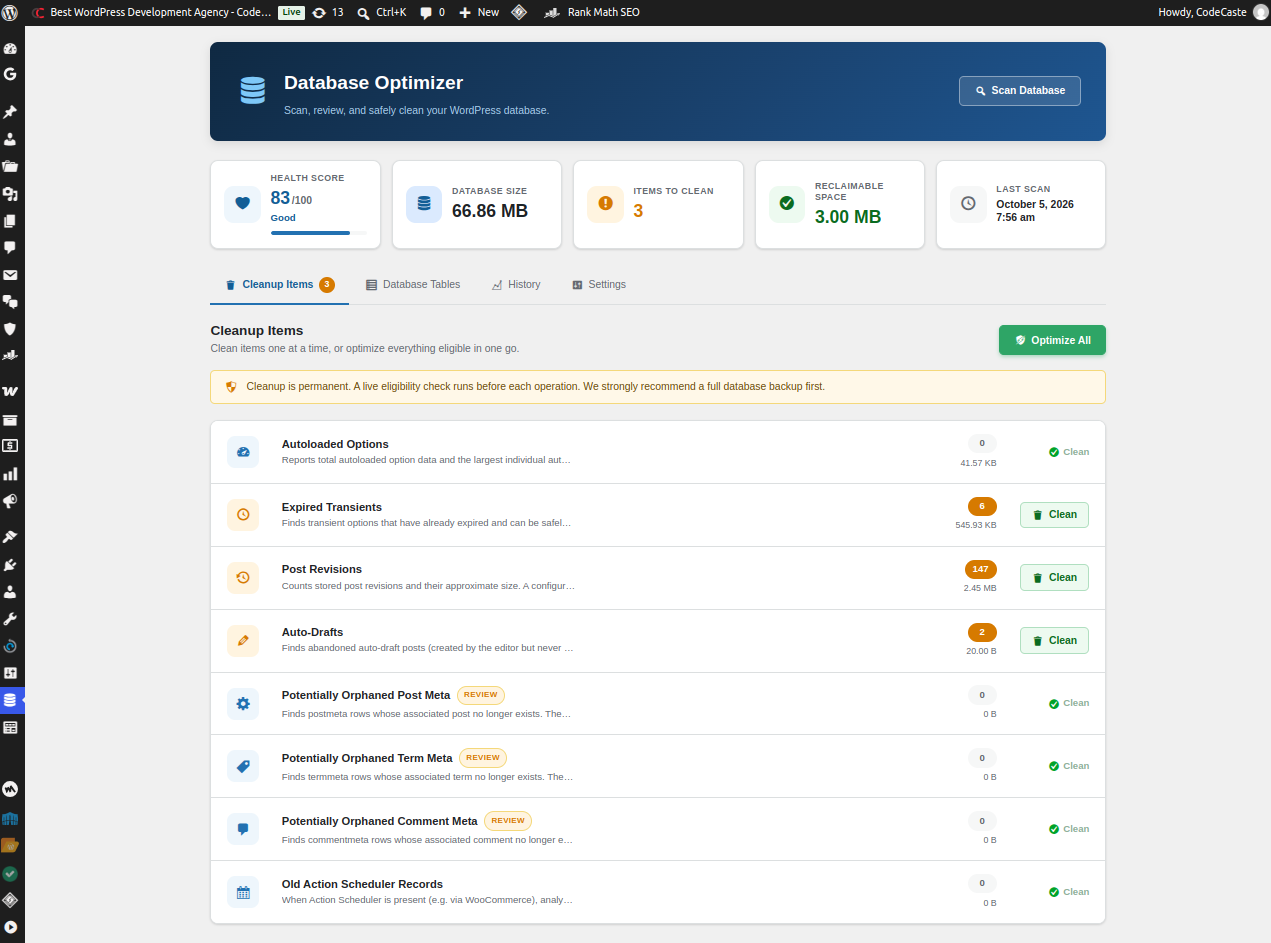Click the 147 count badge for Post Revisions
This screenshot has height=943, width=1271.
click(x=981, y=569)
